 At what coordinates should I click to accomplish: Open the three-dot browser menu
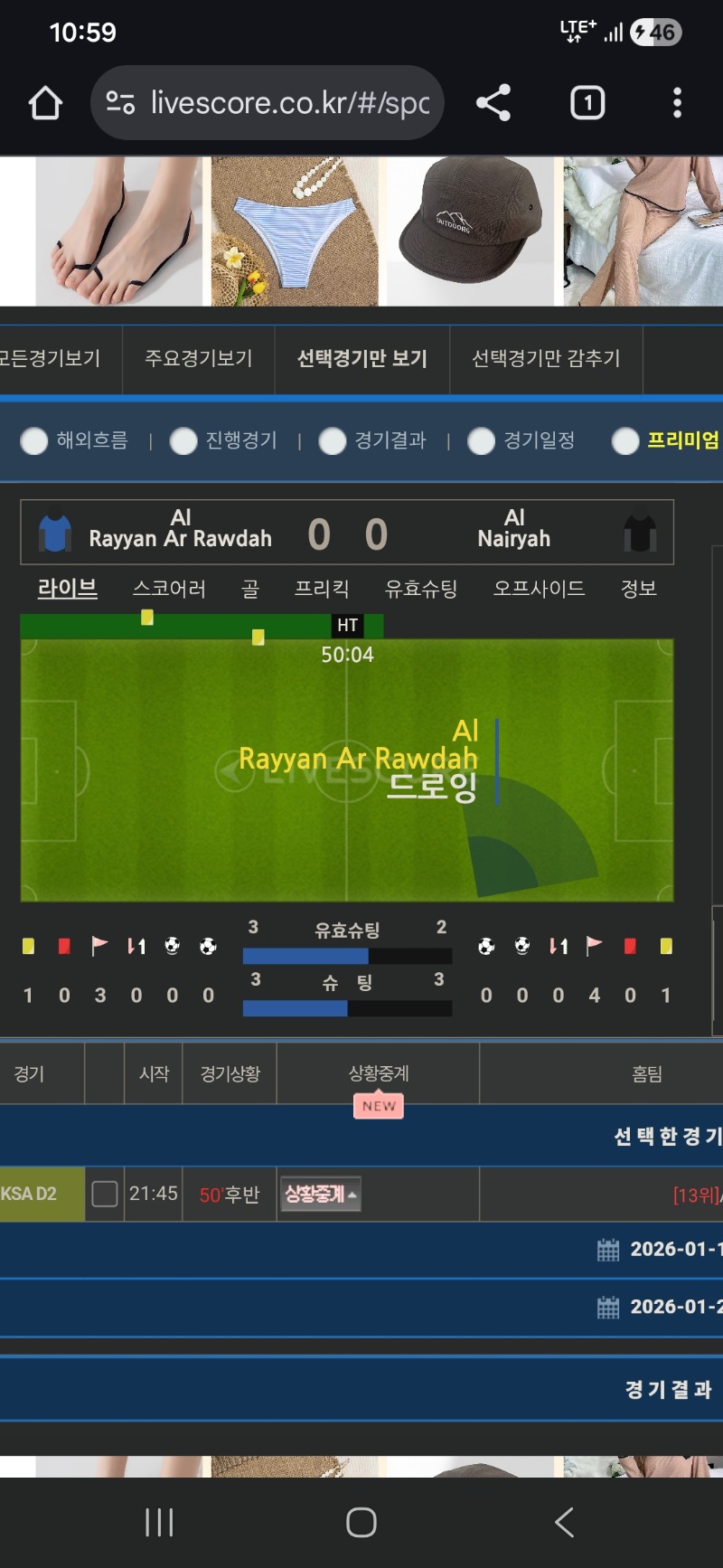click(x=677, y=103)
